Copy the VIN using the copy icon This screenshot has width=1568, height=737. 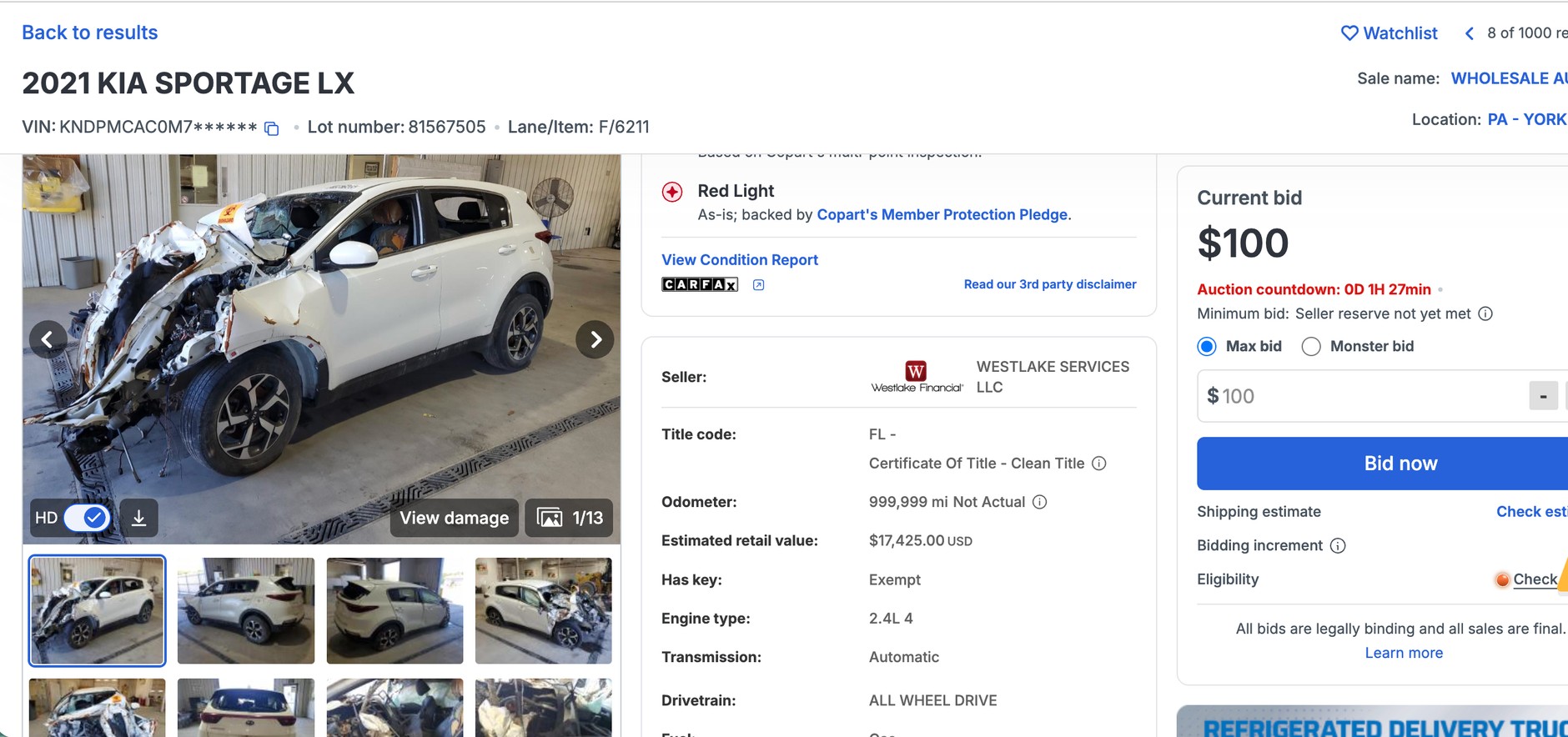[271, 128]
